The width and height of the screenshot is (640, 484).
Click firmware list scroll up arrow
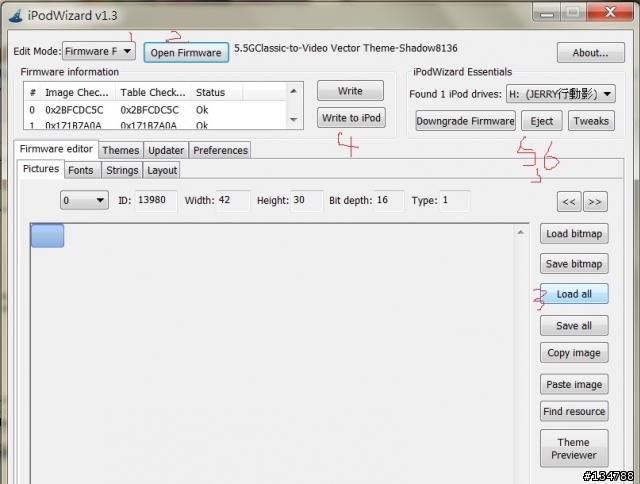coord(293,91)
